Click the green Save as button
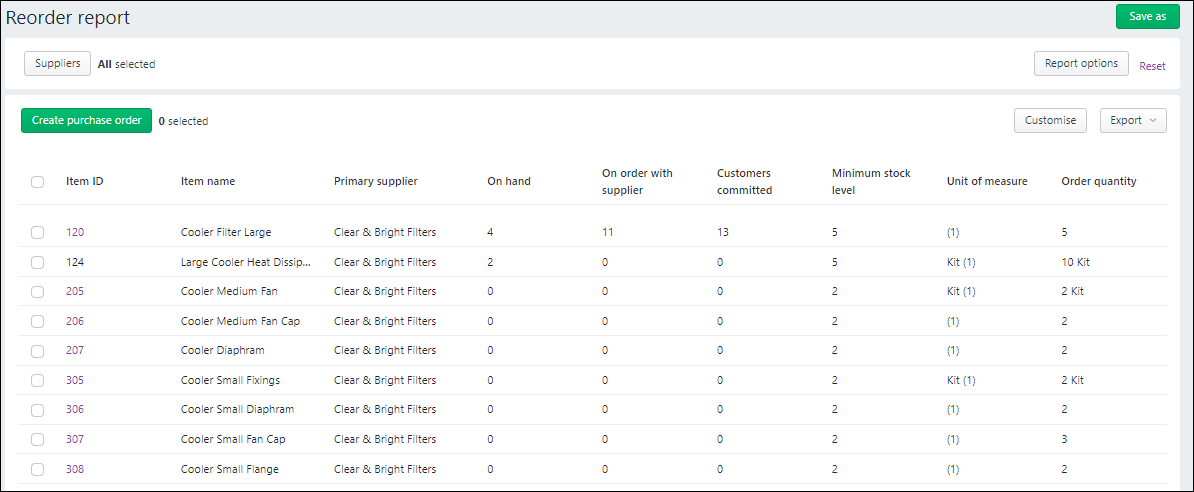The height and width of the screenshot is (492, 1194). [1147, 16]
